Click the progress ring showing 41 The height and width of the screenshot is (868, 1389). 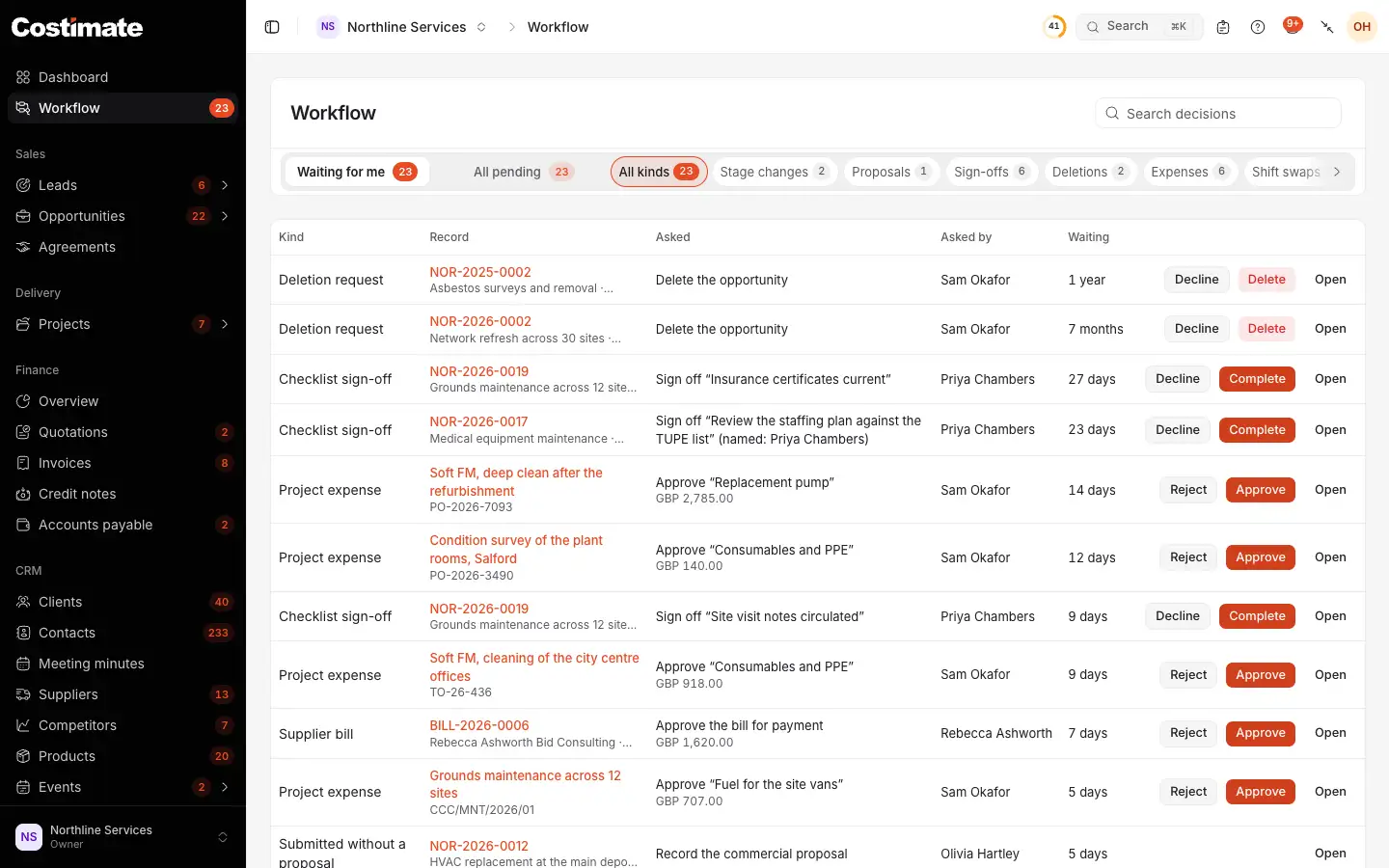pos(1054,27)
